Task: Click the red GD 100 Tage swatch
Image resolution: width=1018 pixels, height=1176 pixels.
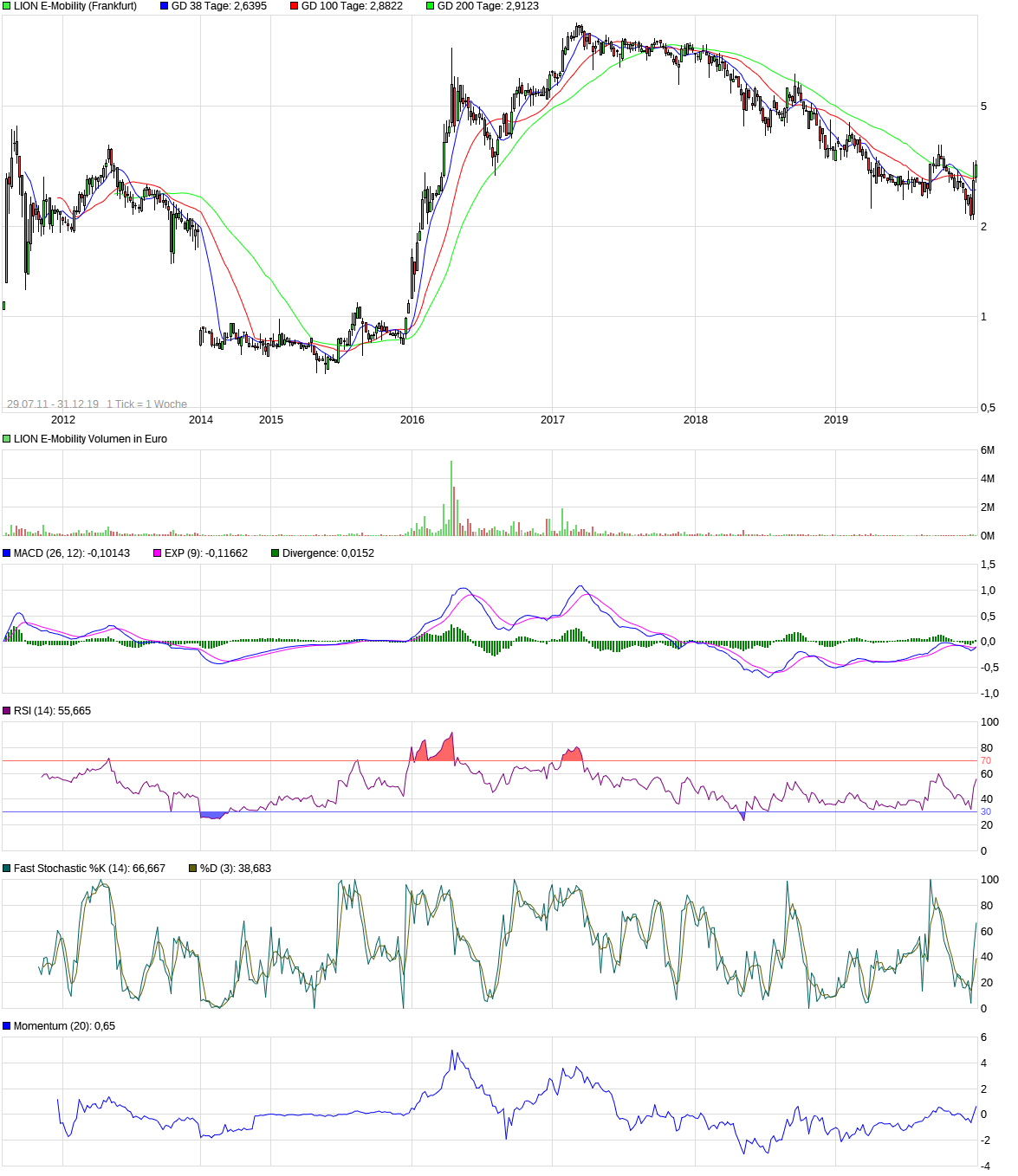Action: tap(294, 6)
